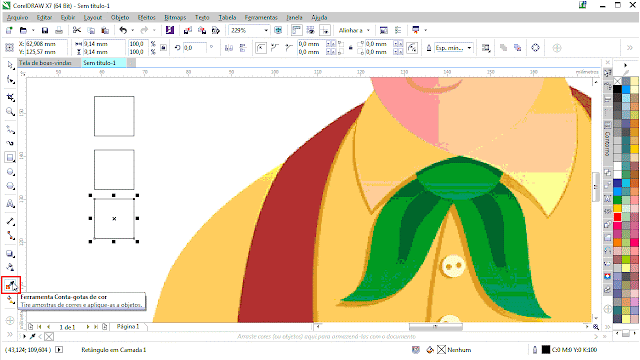Expand property bar overflow chevron
The width and height of the screenshot is (640, 360).
[629, 48]
